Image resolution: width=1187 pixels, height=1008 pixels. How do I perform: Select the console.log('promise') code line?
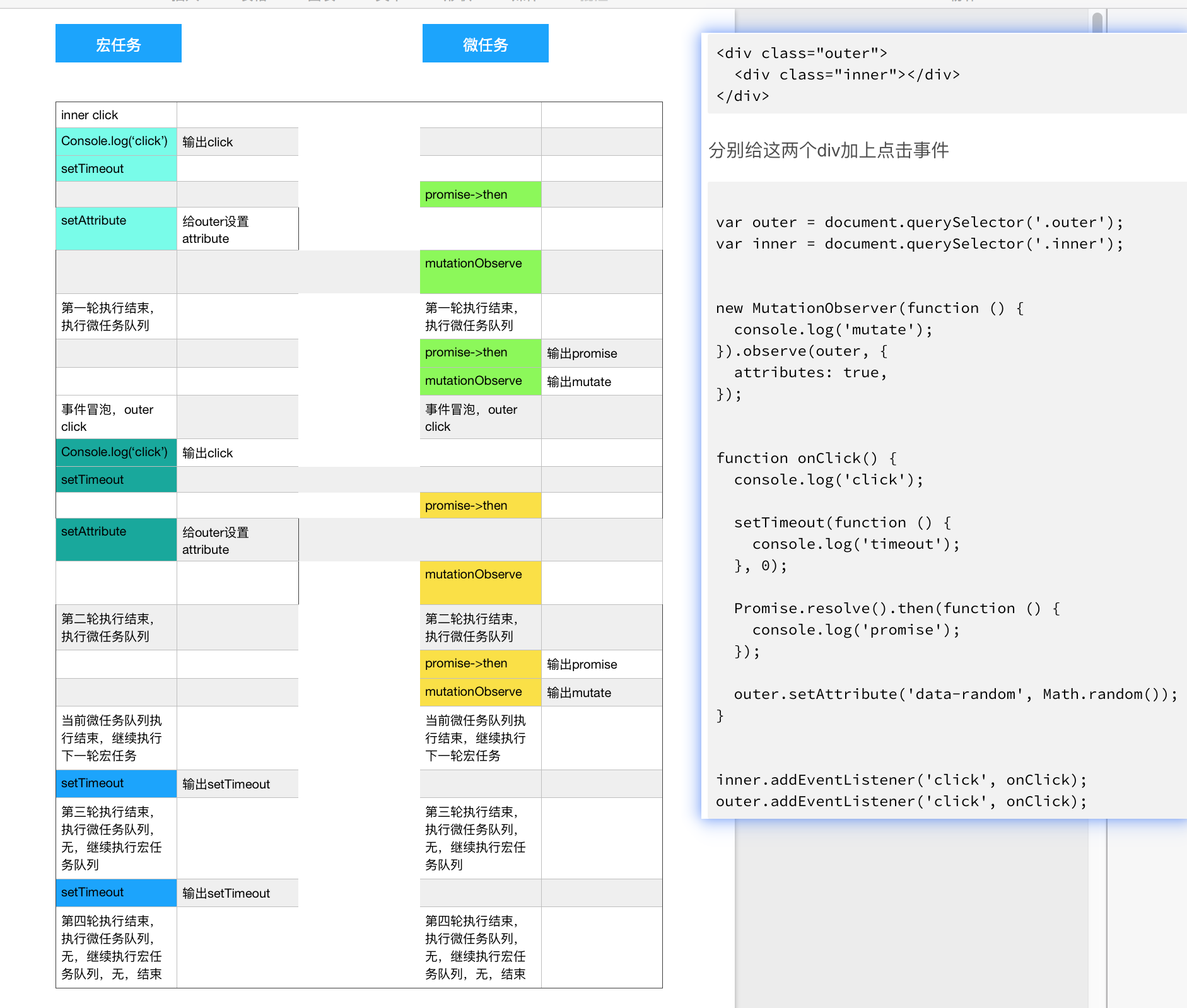click(856, 630)
